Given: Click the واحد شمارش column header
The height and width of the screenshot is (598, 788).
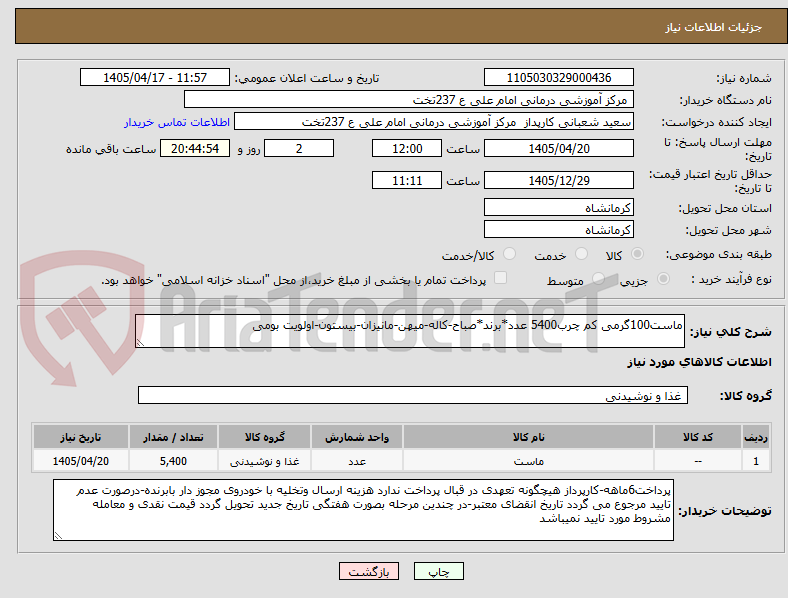Looking at the screenshot, I should 357,437.
